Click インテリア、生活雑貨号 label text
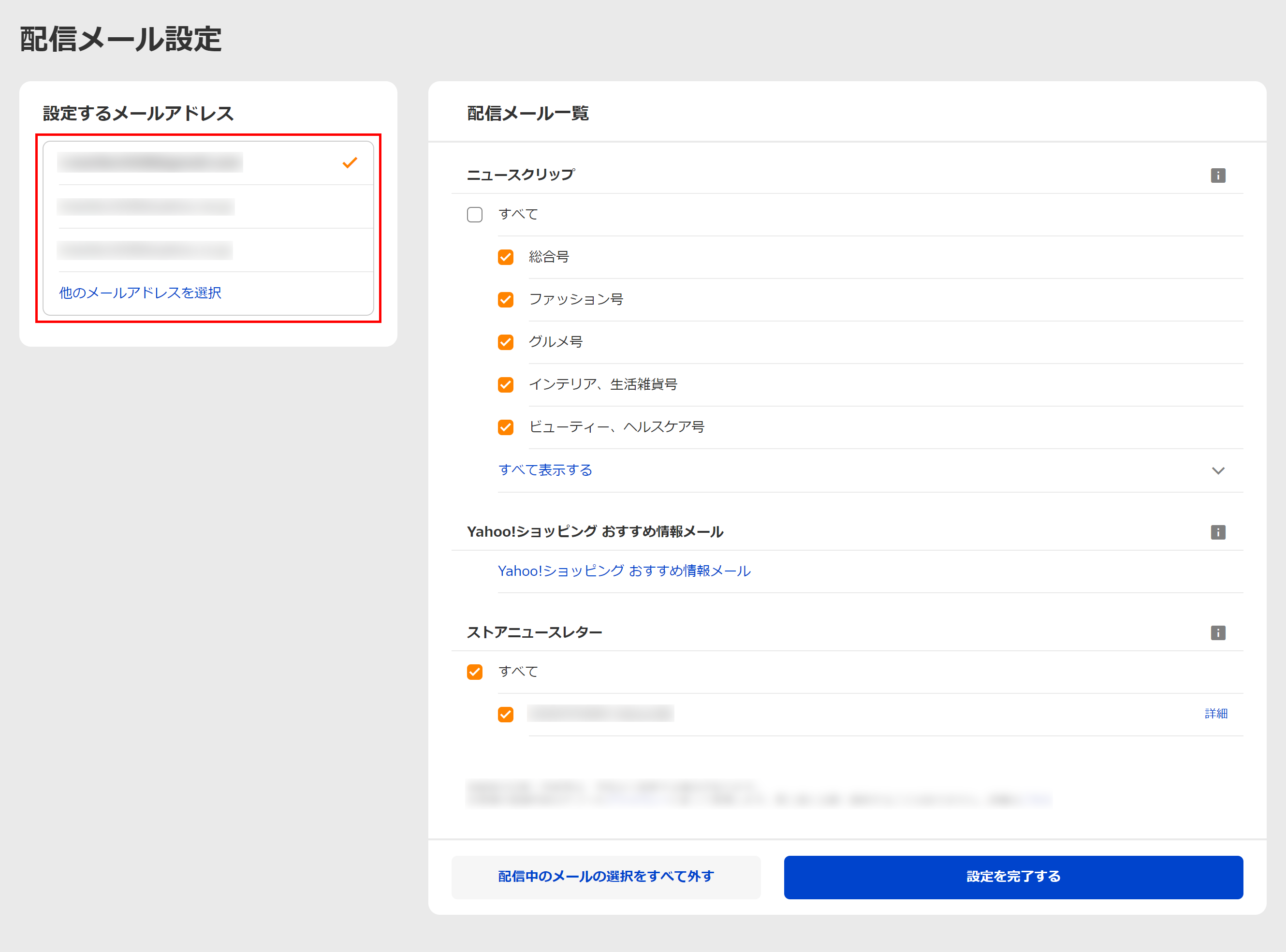The width and height of the screenshot is (1286, 952). pyautogui.click(x=603, y=384)
